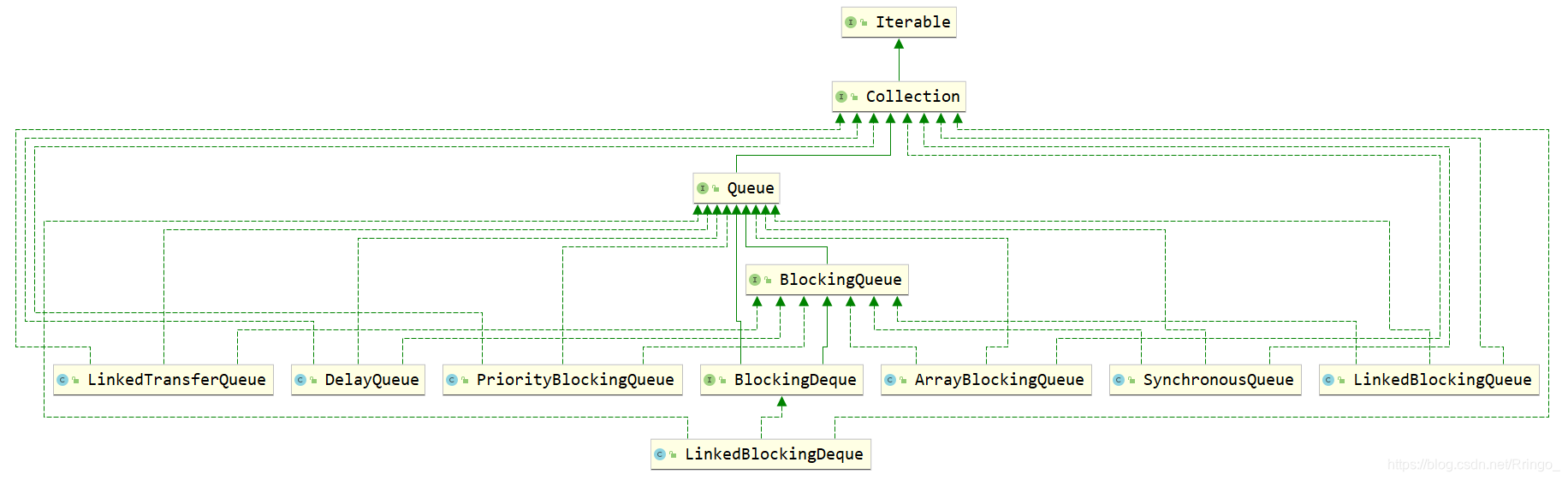The height and width of the screenshot is (480, 1568).
Task: Select the SynchronousQueue class node
Action: point(1205,380)
